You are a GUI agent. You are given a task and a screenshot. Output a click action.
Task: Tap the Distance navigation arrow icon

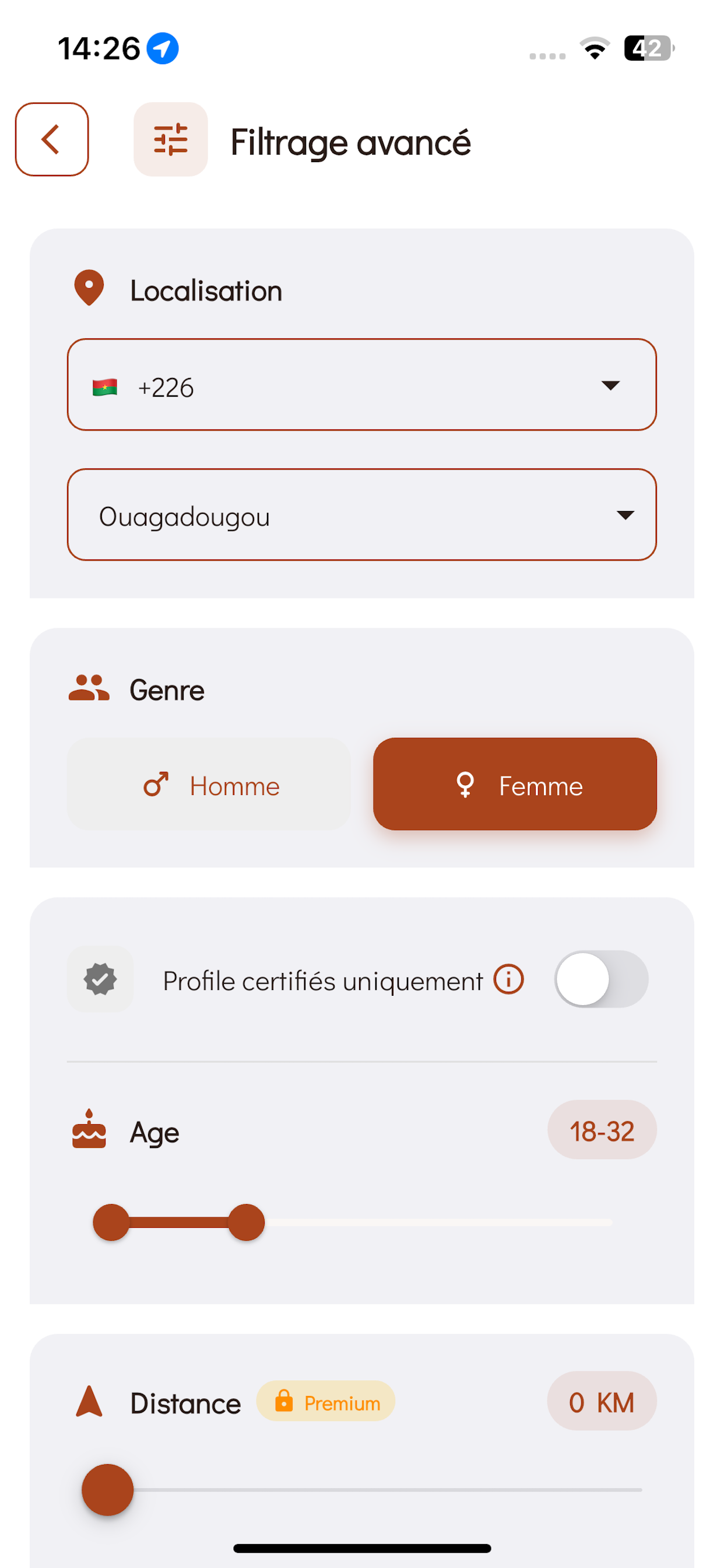point(89,1401)
